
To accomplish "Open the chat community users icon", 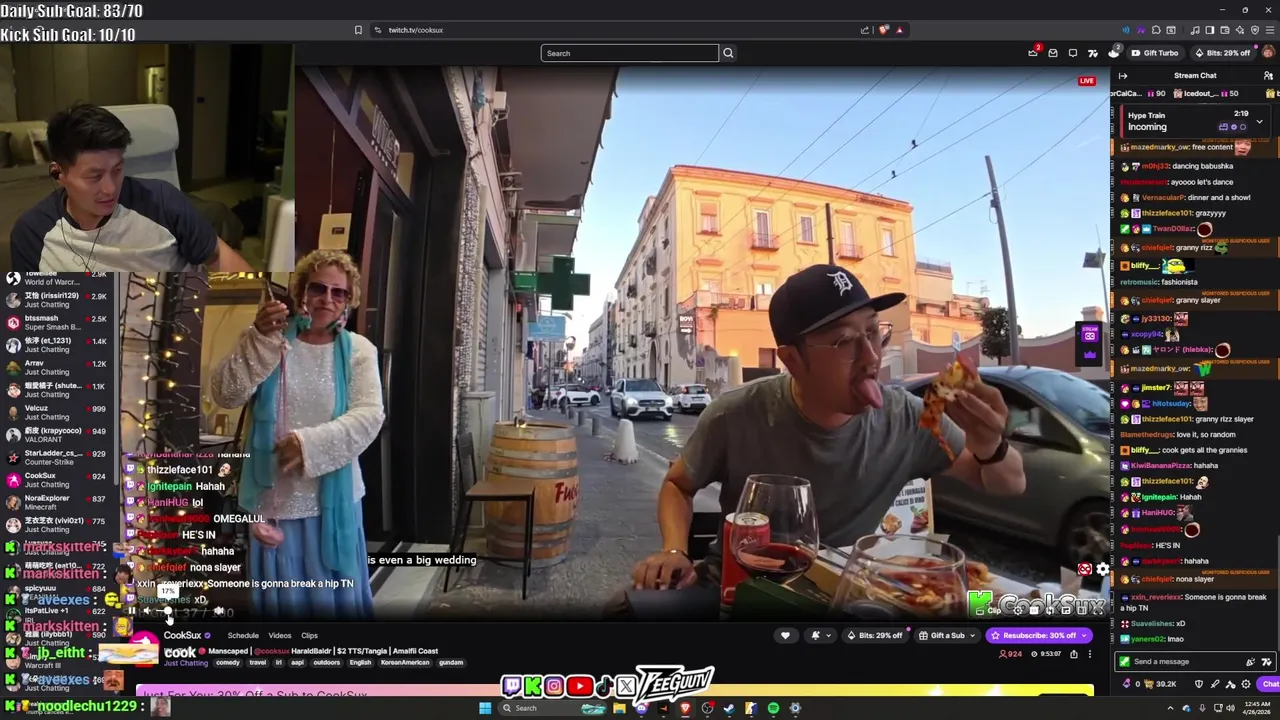I will (1268, 76).
